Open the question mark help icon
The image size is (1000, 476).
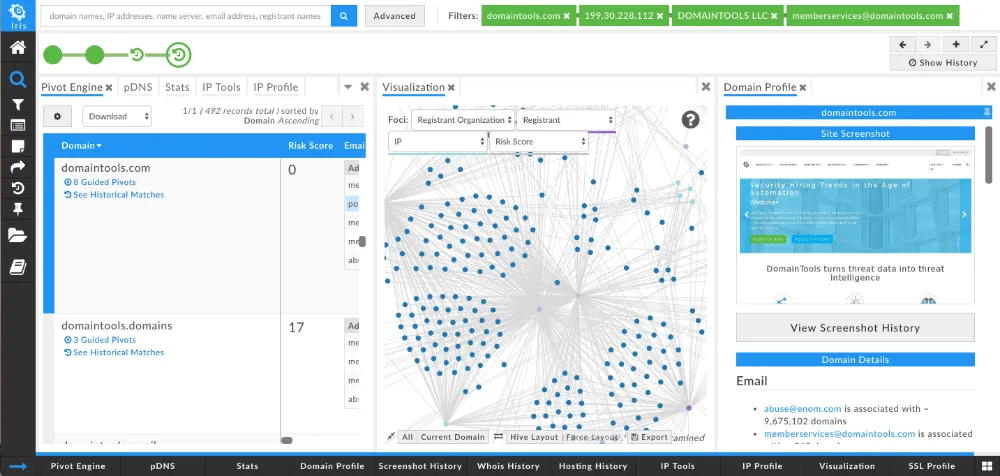[690, 119]
